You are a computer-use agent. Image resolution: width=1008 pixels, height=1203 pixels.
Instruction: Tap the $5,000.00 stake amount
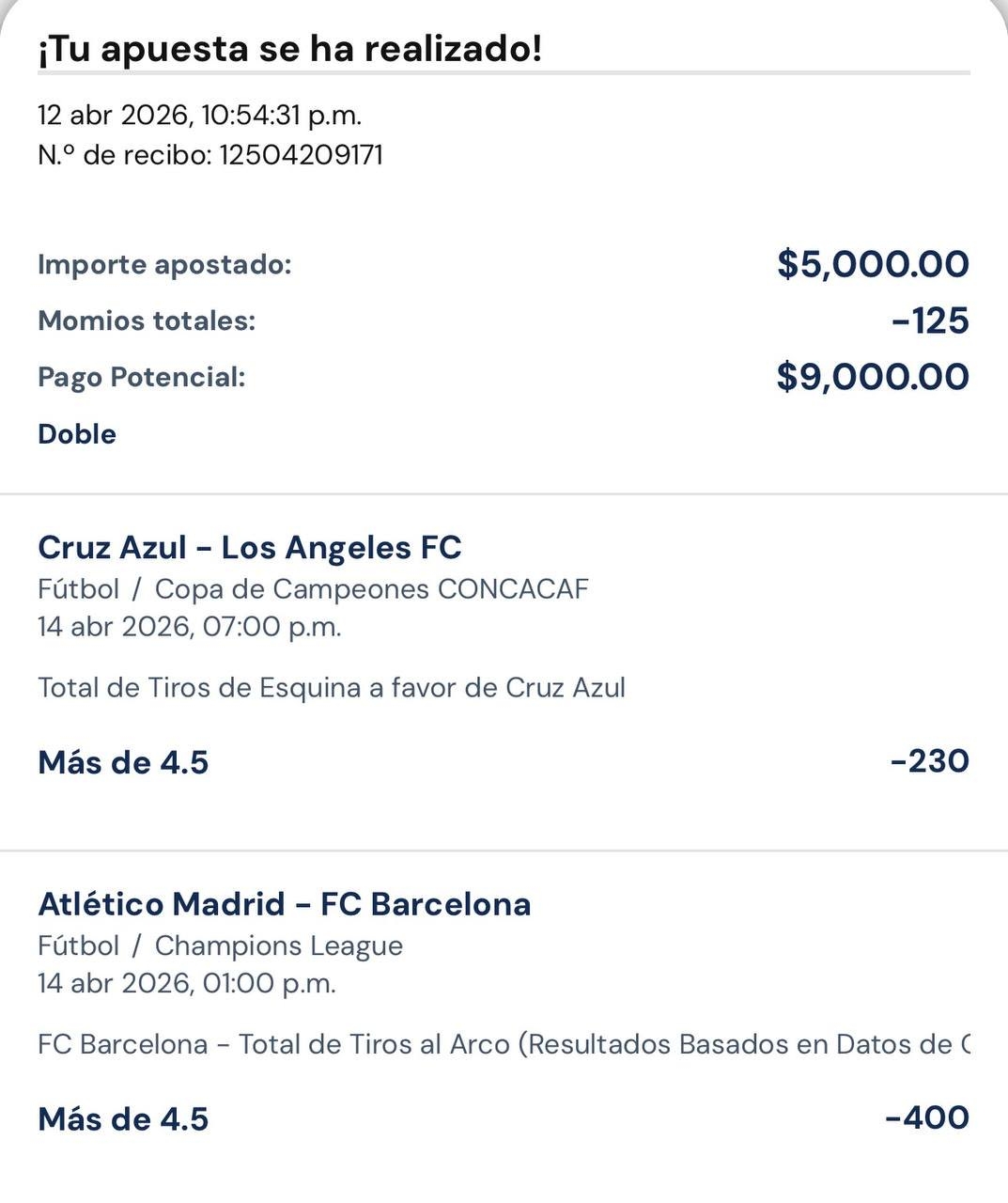[873, 264]
